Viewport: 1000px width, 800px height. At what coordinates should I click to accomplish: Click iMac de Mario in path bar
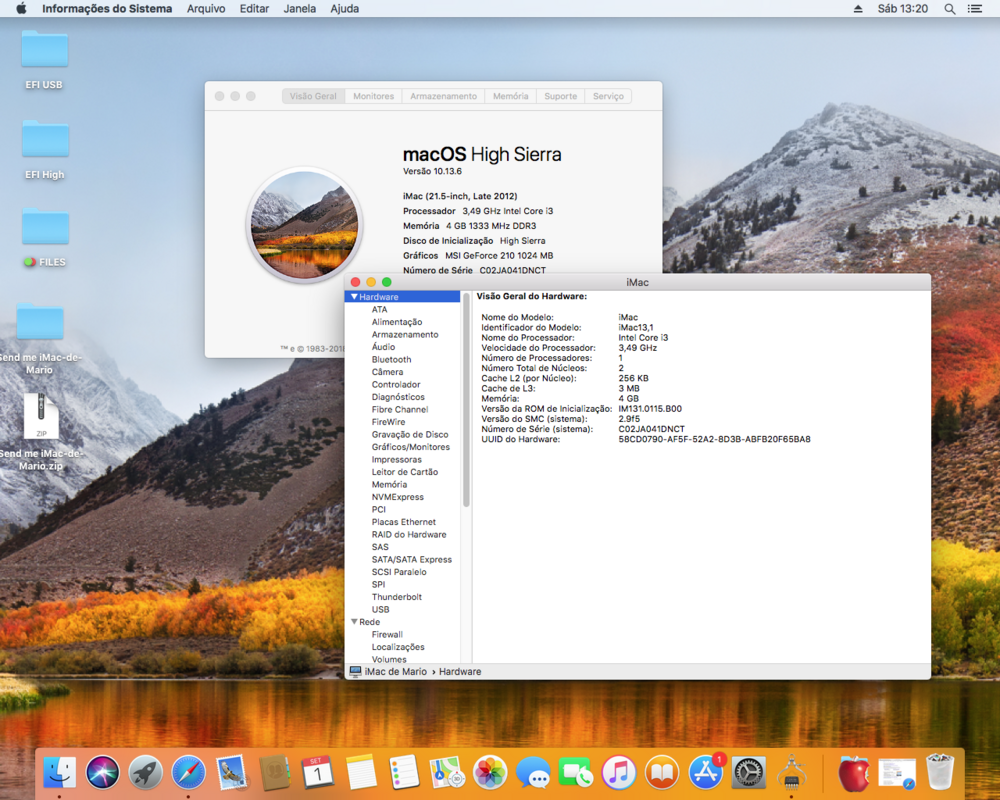[x=395, y=672]
